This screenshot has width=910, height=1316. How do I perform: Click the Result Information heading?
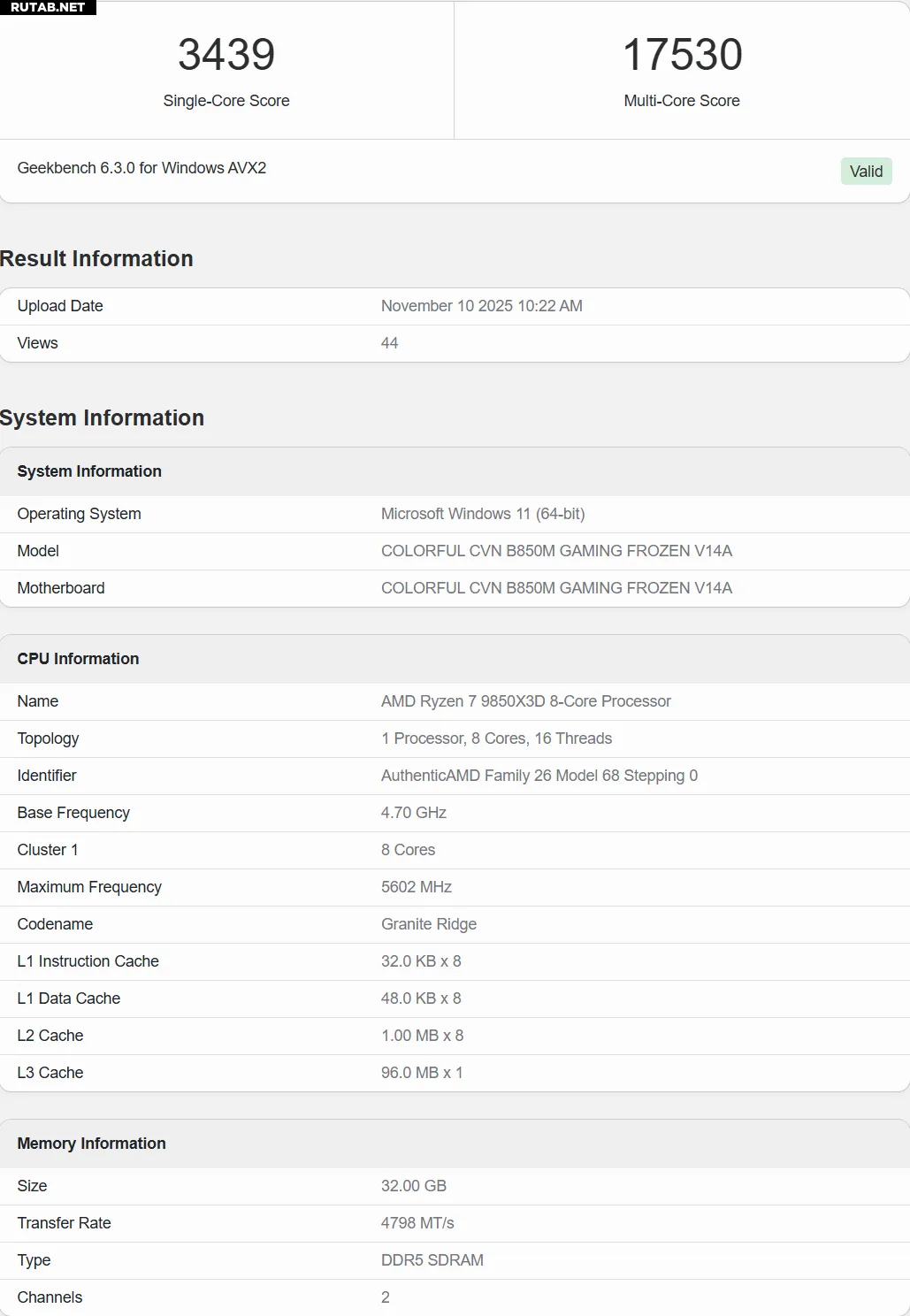(x=96, y=259)
